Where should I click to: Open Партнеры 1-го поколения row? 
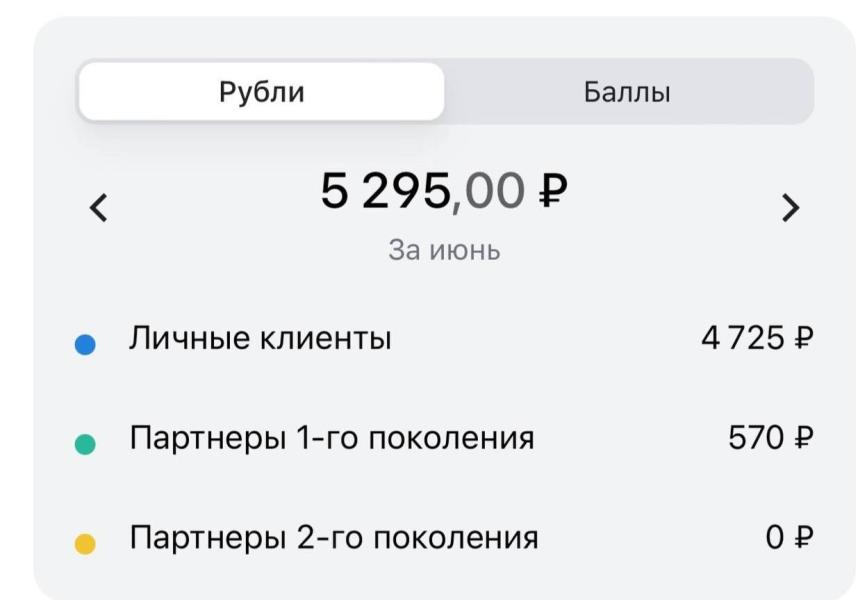click(444, 438)
